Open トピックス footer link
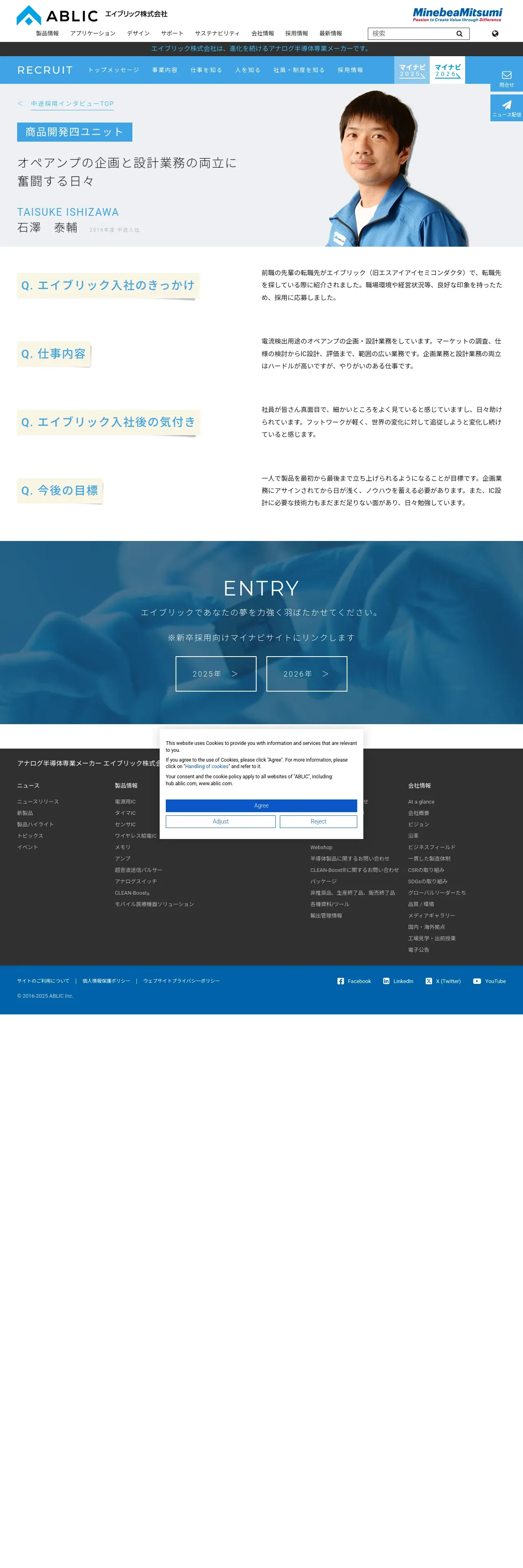523x1568 pixels. point(31,836)
